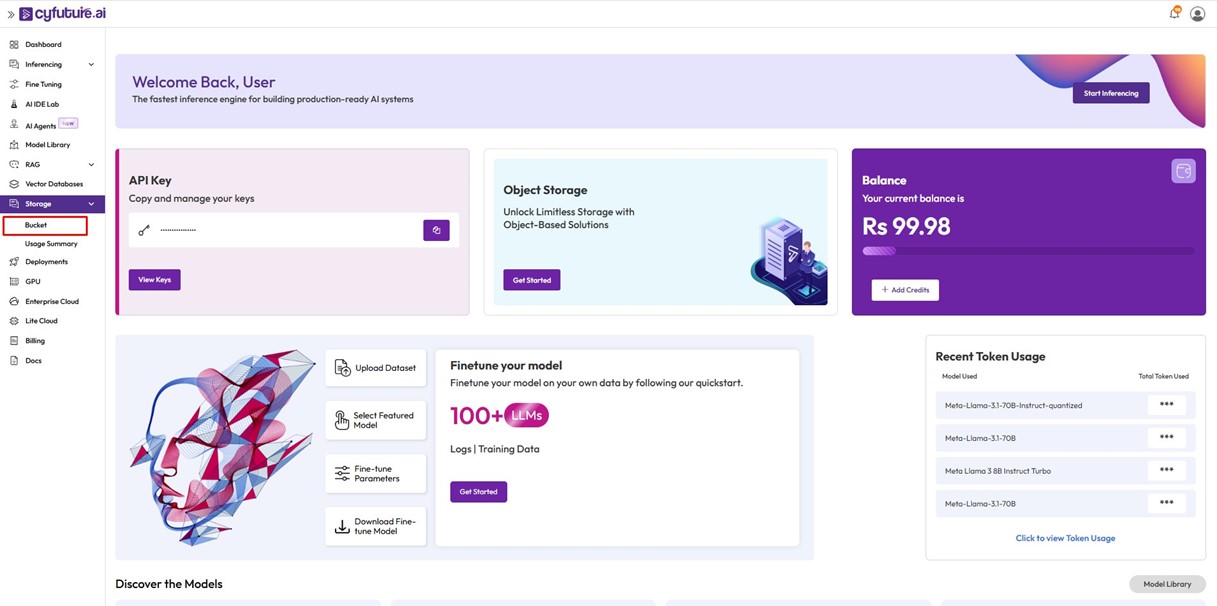Open Click to view Token Usage link
1217x606 pixels.
point(1065,538)
